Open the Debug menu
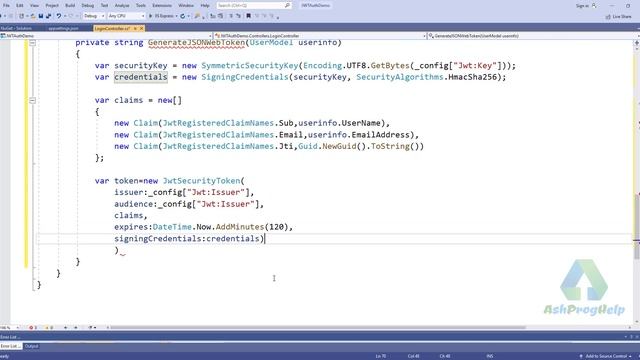Viewport: 640px width, 360px height. 87,5
